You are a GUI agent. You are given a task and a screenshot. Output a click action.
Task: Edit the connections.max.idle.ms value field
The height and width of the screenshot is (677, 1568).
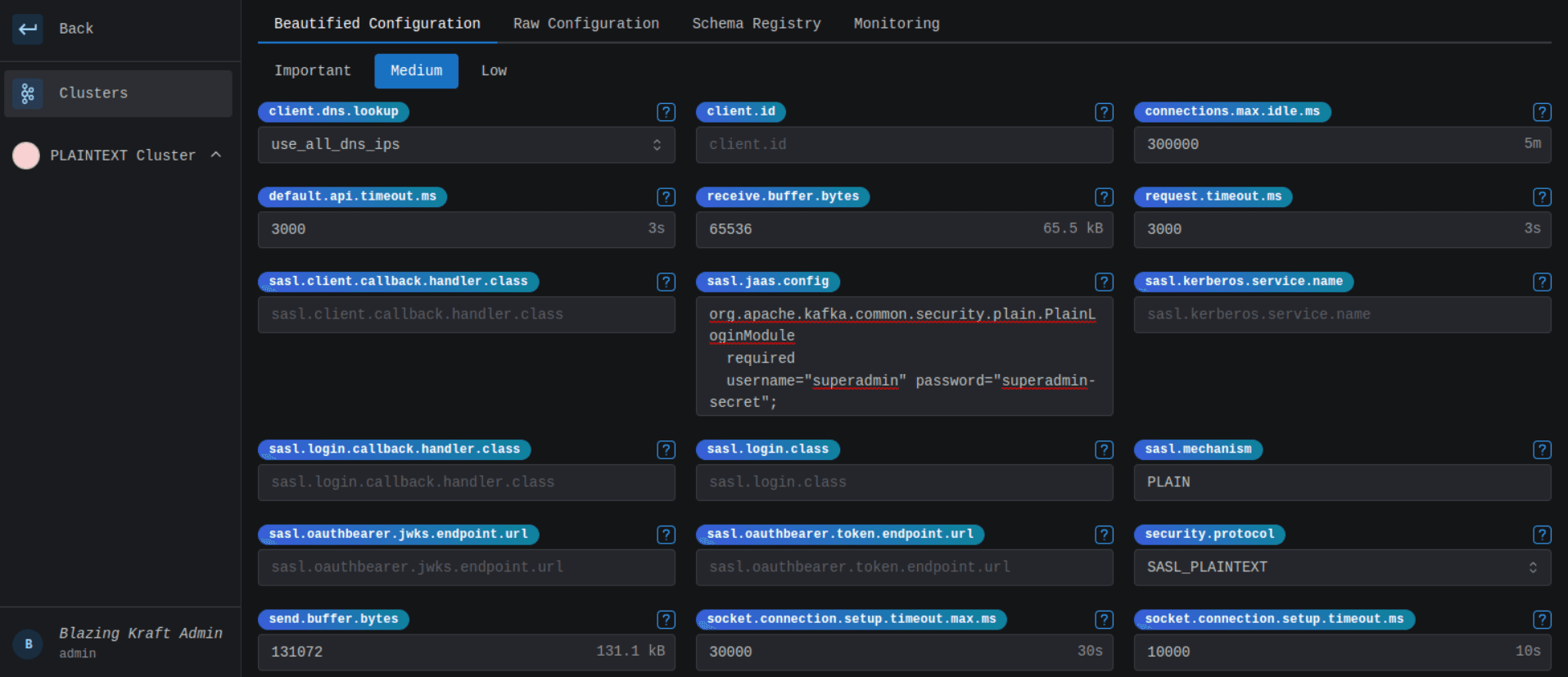click(x=1343, y=145)
